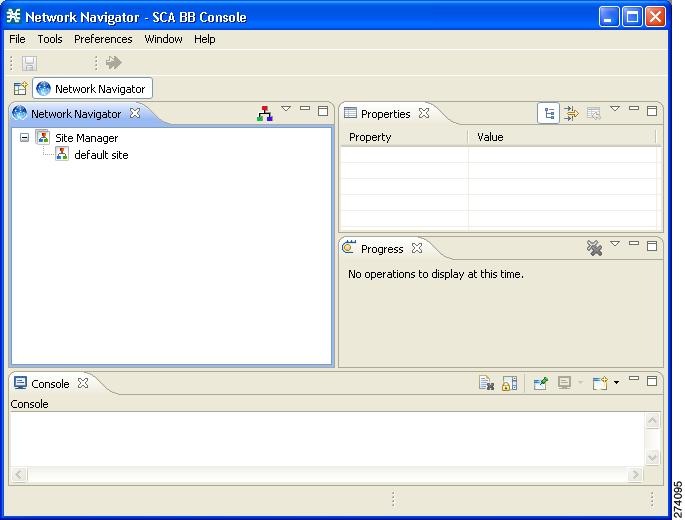685x520 pixels.
Task: Click the Display Selected Console icon
Action: click(564, 383)
